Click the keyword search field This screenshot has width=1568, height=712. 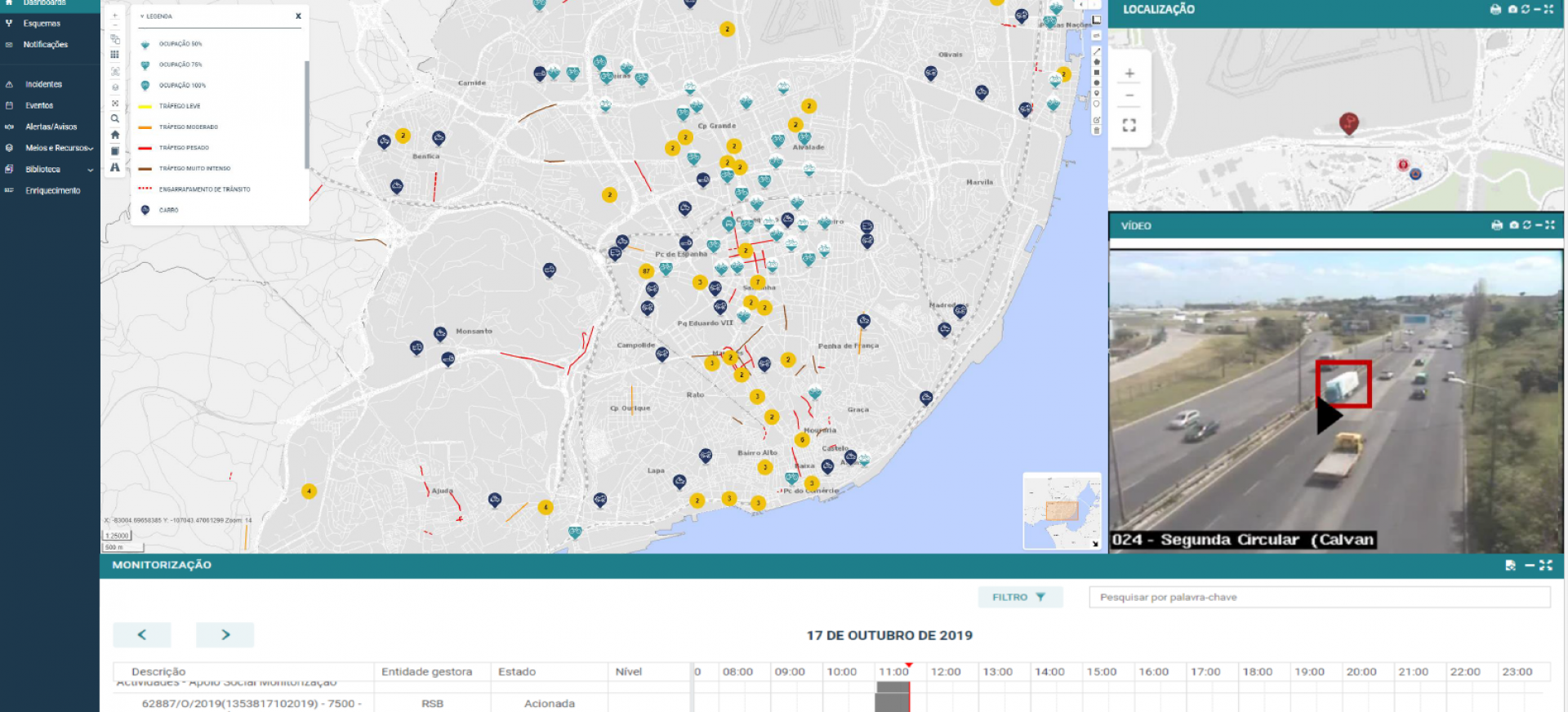tap(1319, 597)
